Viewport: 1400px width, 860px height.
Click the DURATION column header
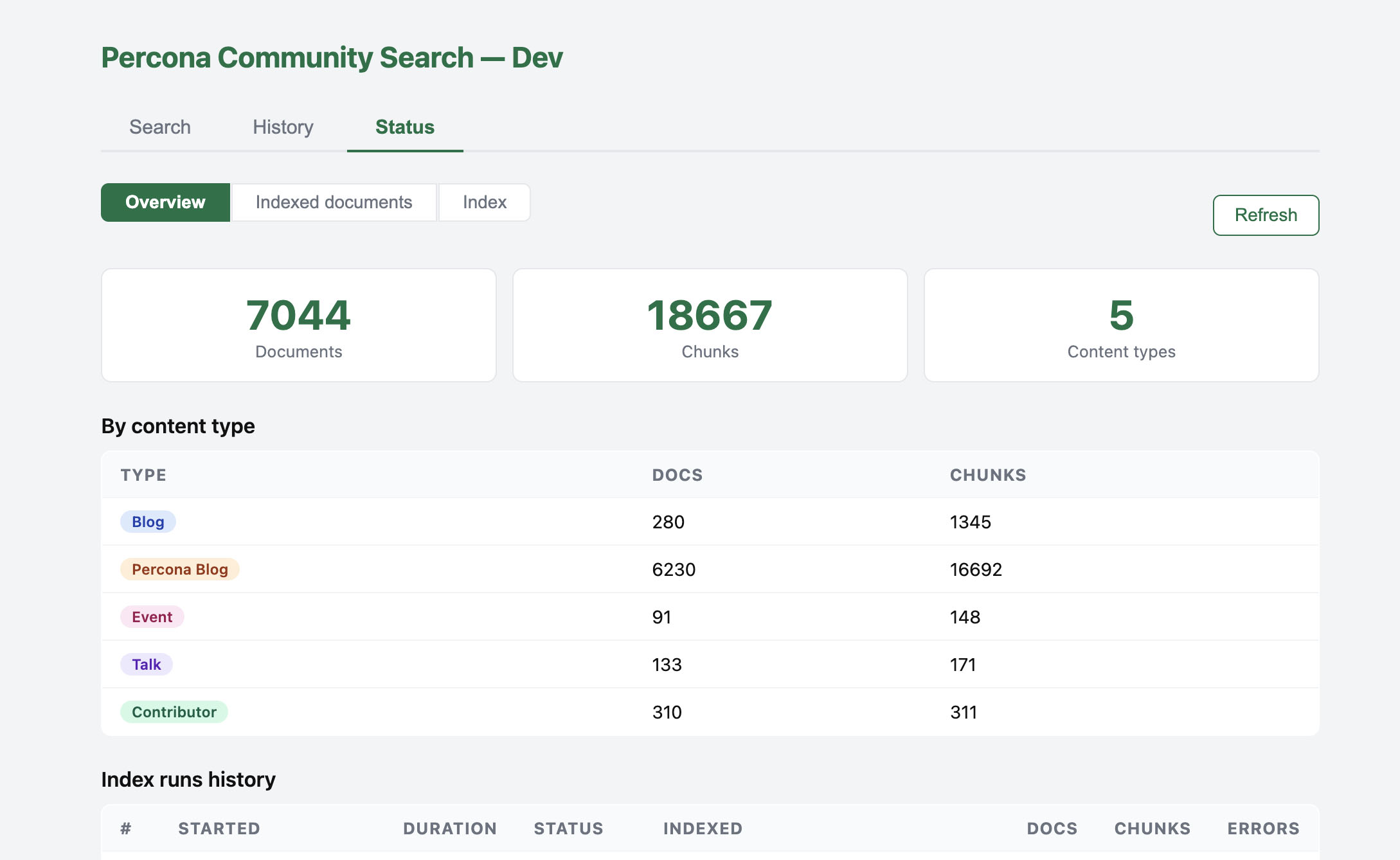point(450,829)
